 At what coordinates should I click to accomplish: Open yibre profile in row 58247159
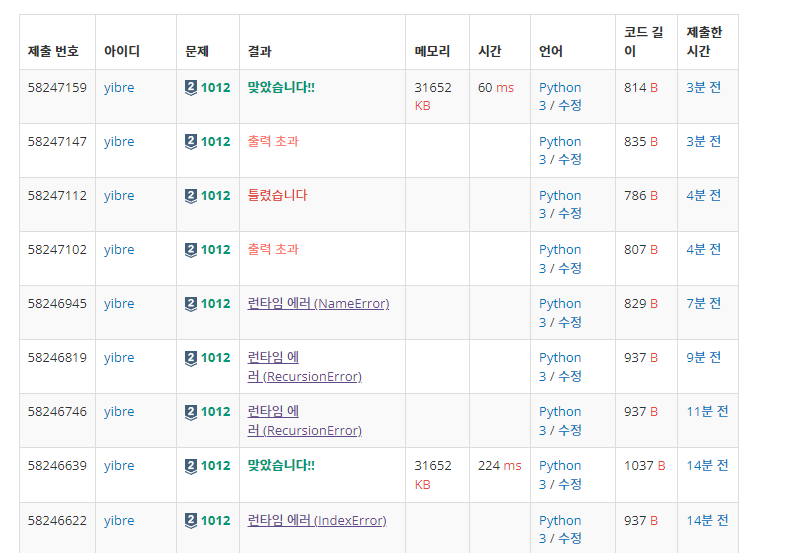click(119, 88)
